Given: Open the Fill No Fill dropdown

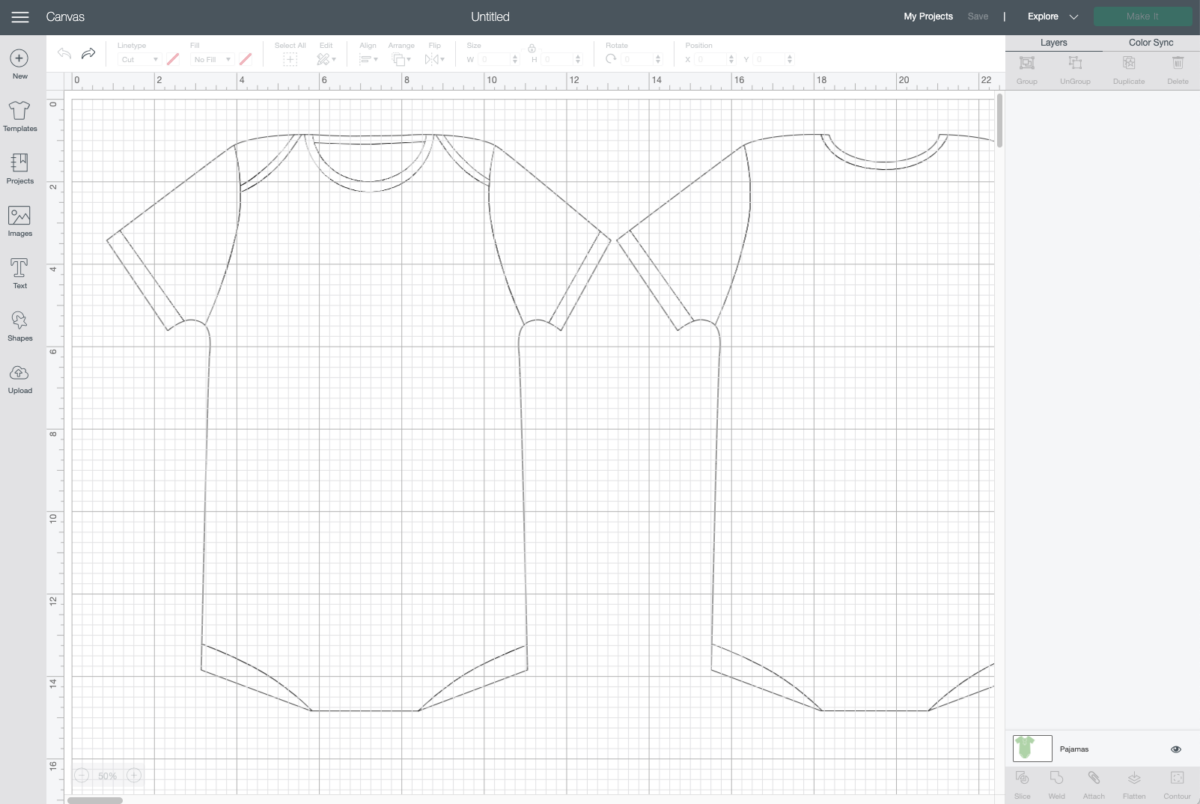Looking at the screenshot, I should tap(212, 60).
